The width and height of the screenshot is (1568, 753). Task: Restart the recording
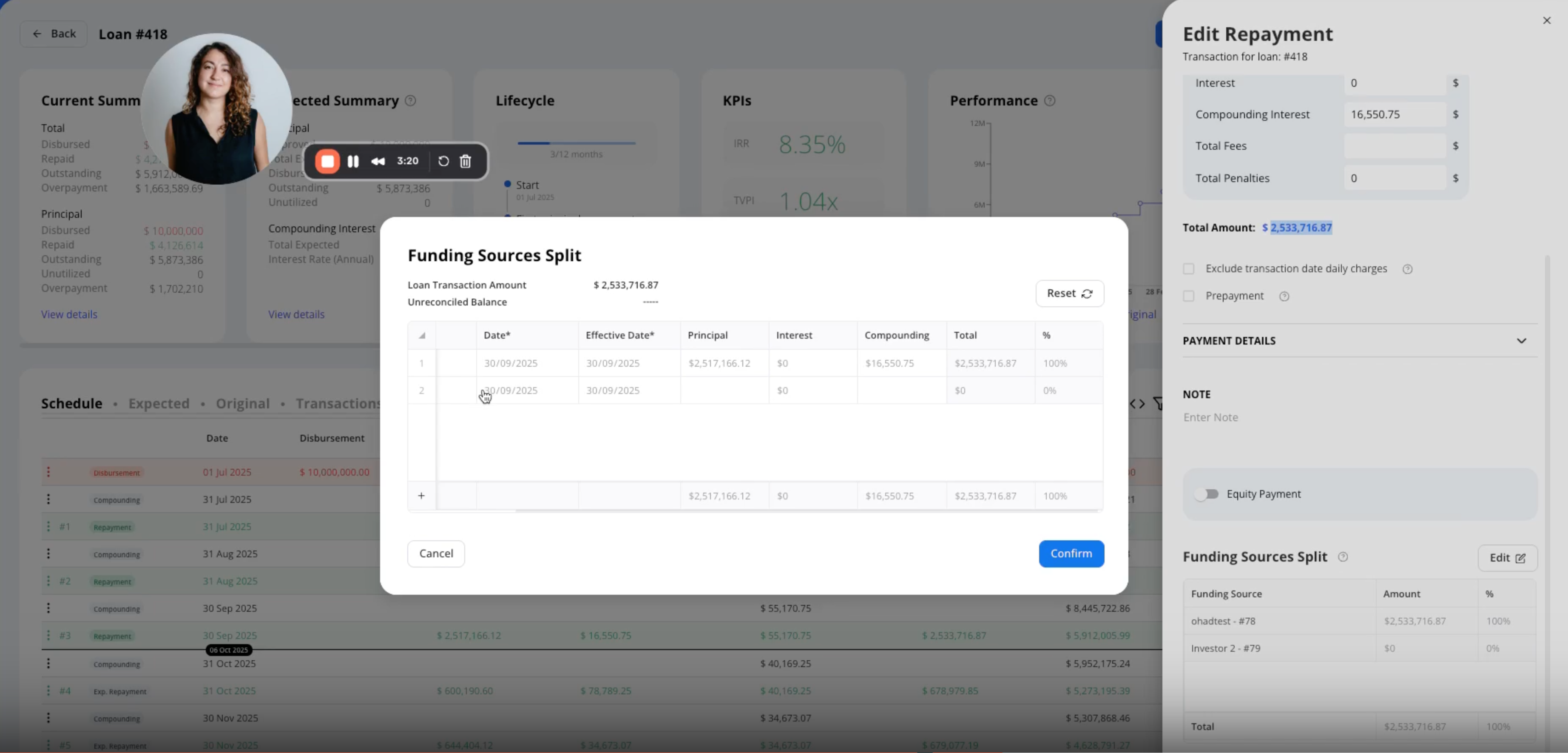(444, 161)
